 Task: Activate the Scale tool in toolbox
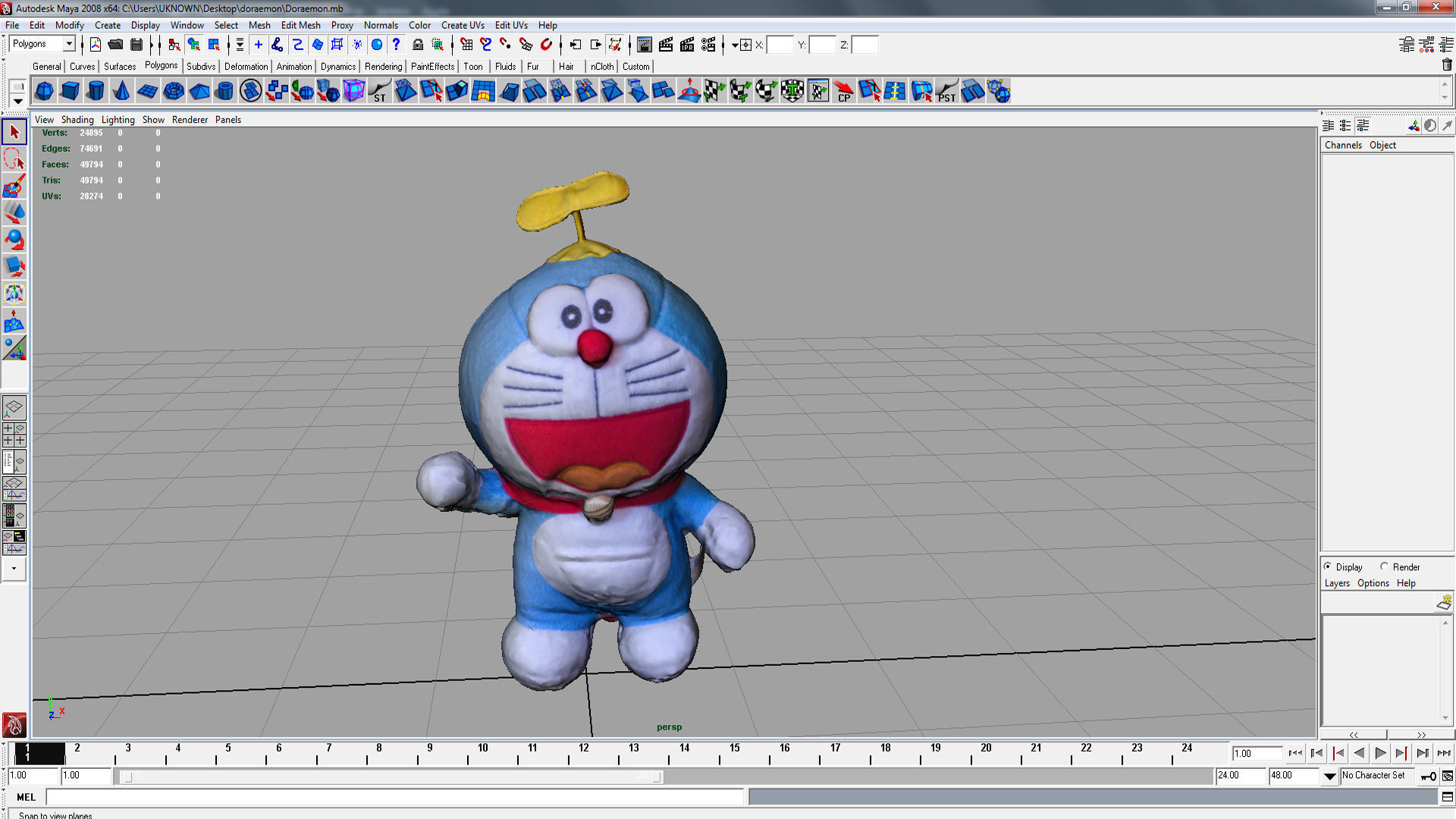tap(14, 267)
